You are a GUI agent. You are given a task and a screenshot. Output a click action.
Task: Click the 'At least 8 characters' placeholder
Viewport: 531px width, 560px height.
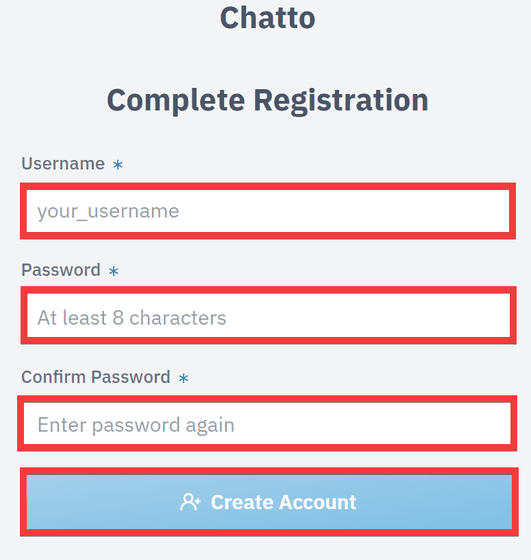tap(132, 318)
